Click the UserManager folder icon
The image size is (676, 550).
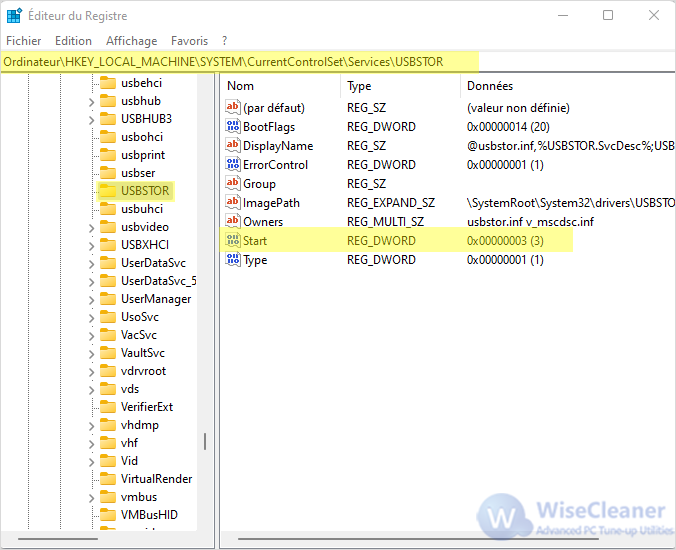tap(108, 299)
